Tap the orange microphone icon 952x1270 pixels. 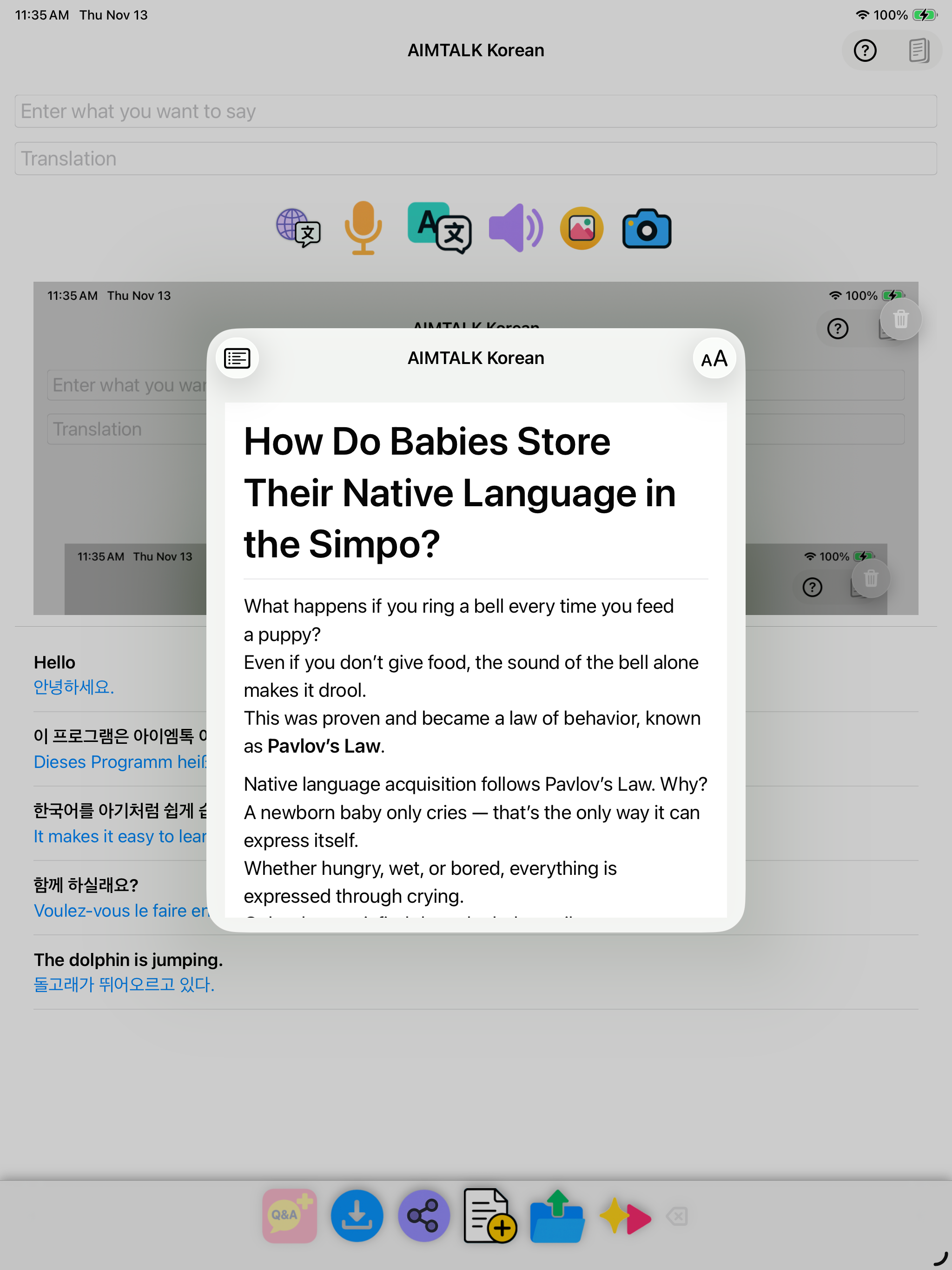coord(363,228)
